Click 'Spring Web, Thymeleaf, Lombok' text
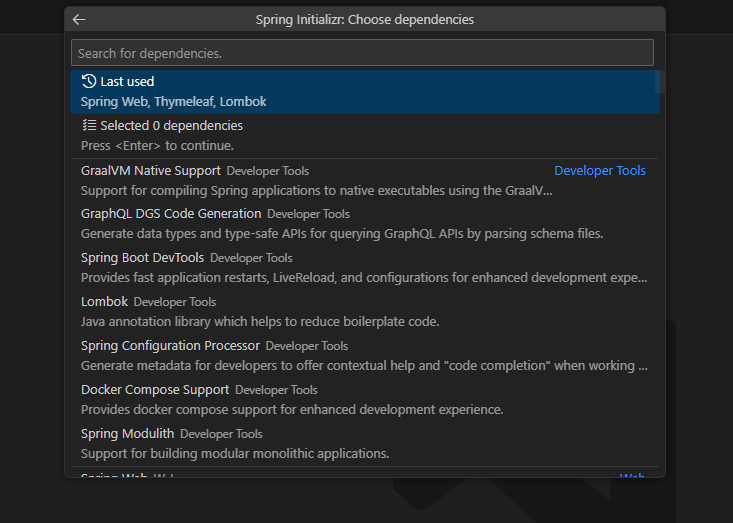 point(173,101)
